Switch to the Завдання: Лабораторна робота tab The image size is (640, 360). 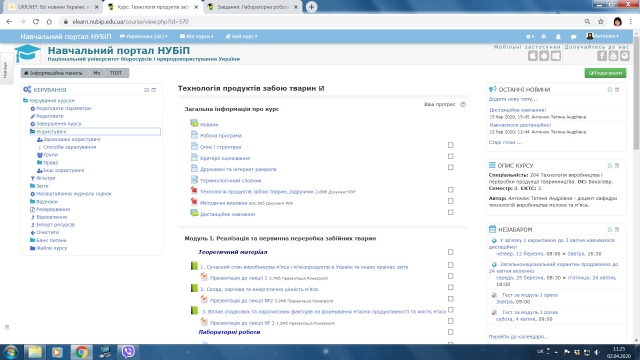pos(253,7)
